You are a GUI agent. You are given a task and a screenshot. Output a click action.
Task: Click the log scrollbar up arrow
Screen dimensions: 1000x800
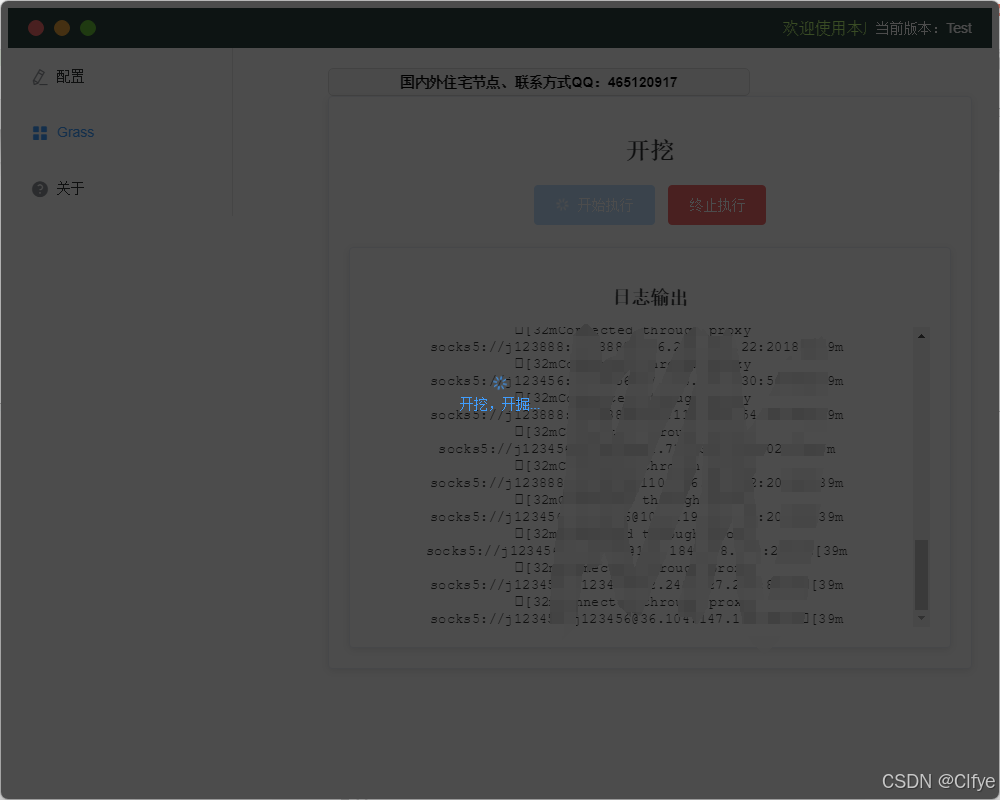click(921, 336)
